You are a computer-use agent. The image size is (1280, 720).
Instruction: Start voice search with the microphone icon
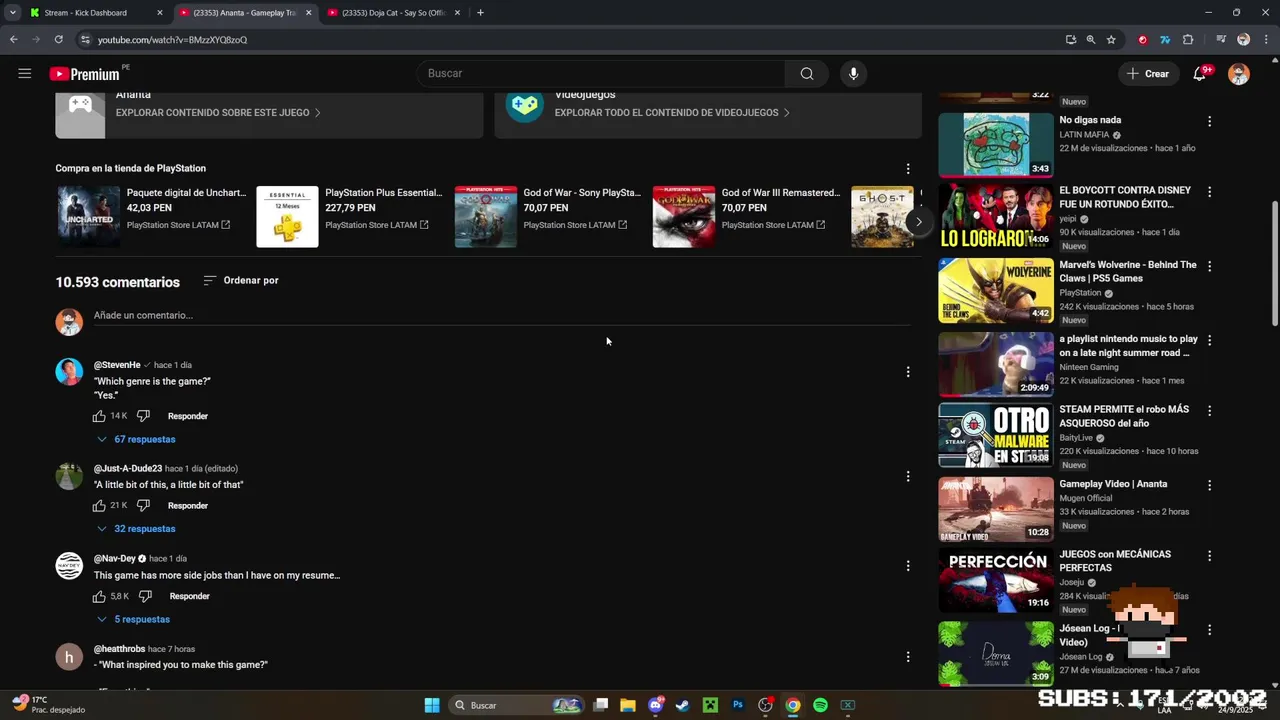point(853,73)
